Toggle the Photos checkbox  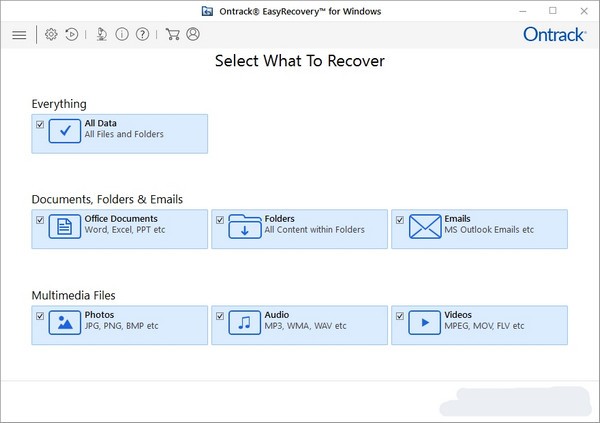pos(40,316)
